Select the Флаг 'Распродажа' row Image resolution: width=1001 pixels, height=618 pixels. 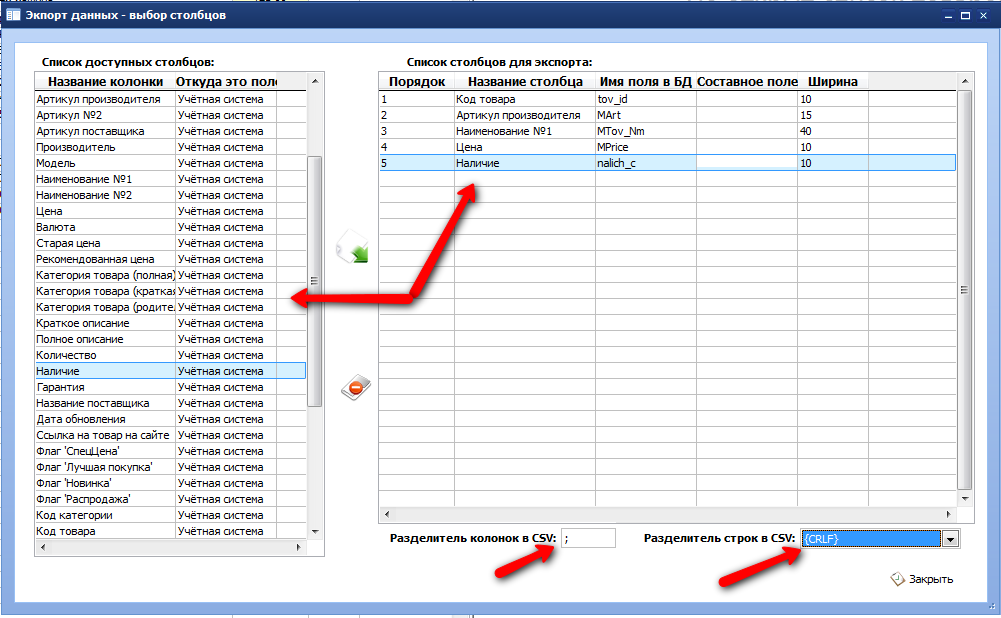[170, 499]
